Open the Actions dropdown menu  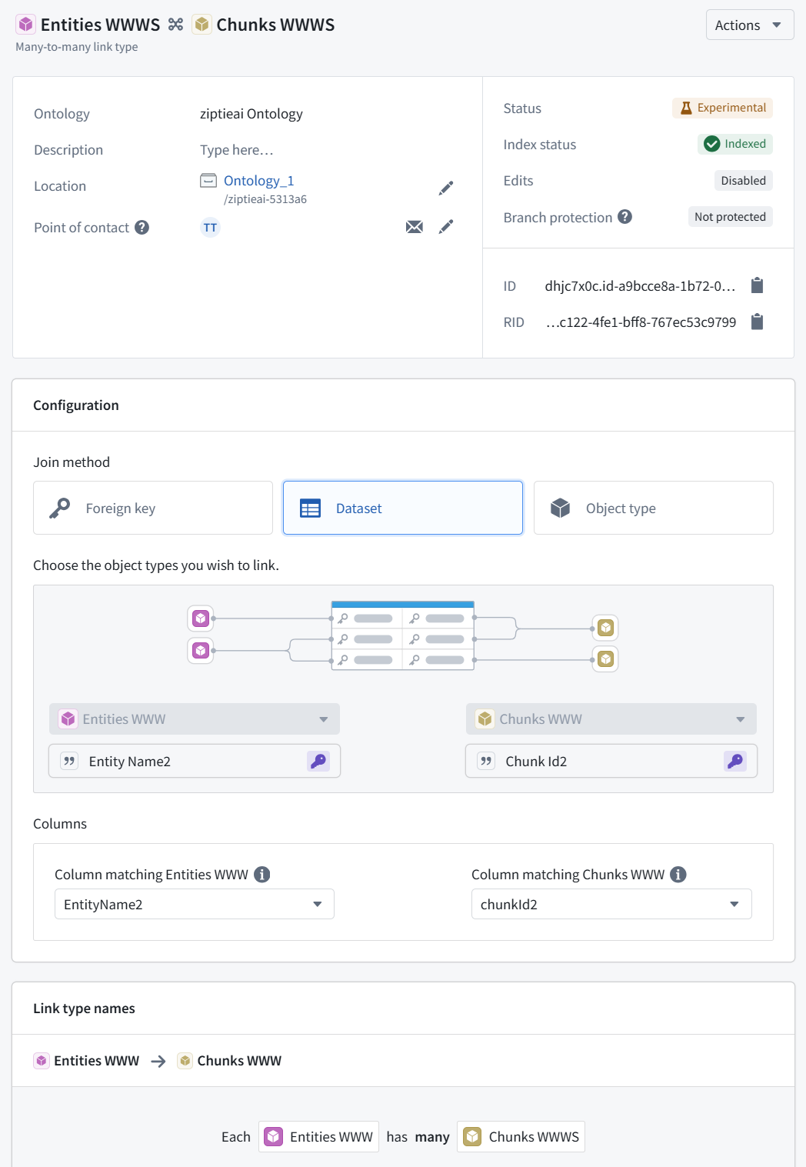pyautogui.click(x=749, y=25)
